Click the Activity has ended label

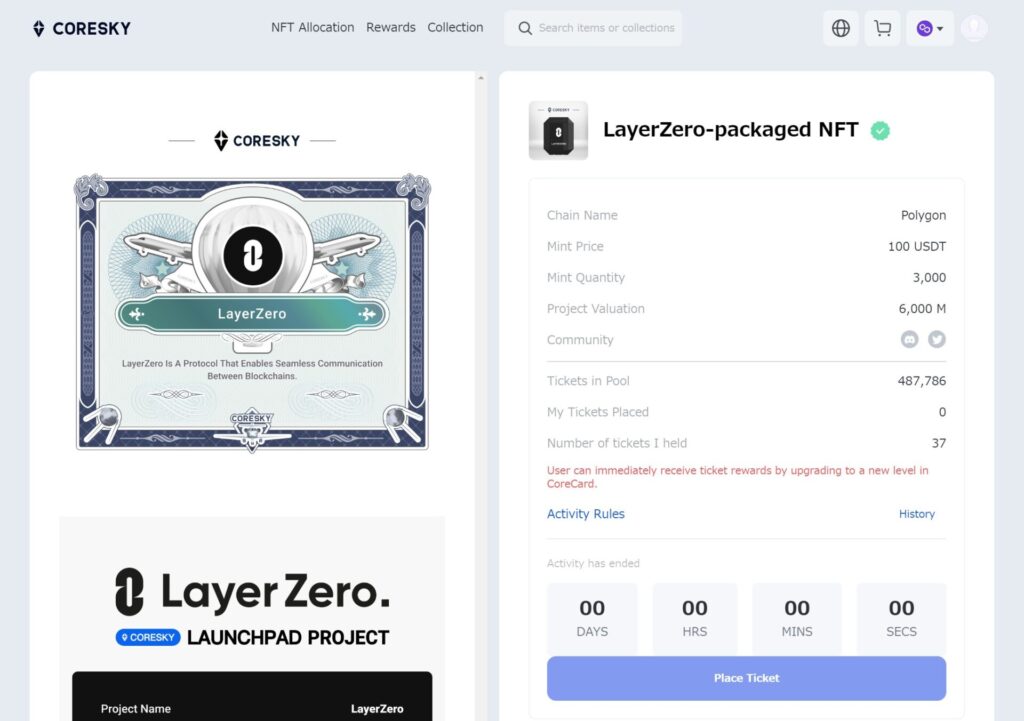pos(593,563)
